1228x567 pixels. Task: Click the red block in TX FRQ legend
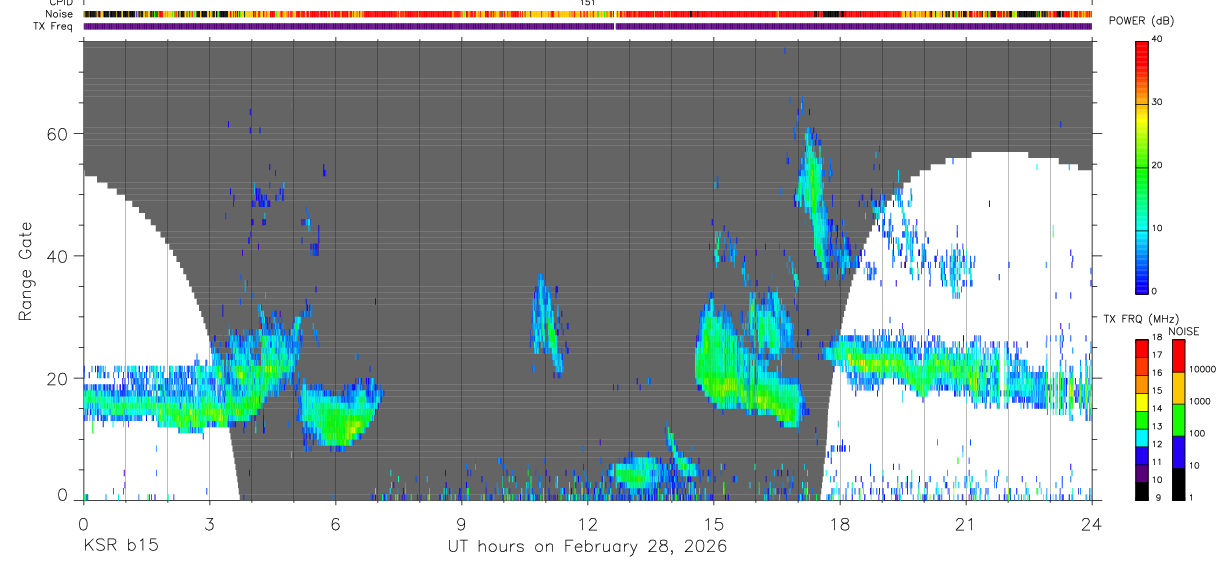coord(1142,348)
